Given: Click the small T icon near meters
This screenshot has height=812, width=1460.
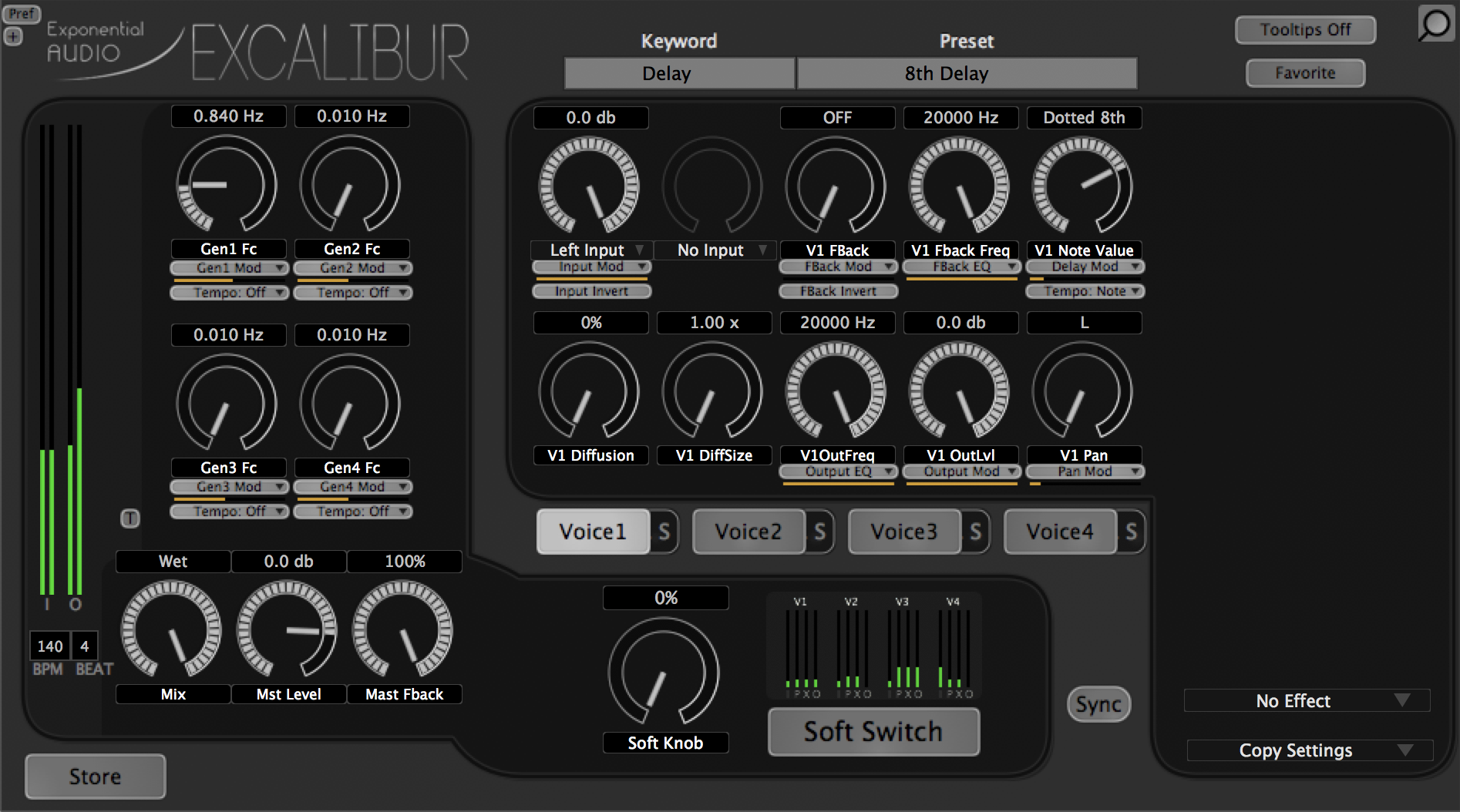Looking at the screenshot, I should (130, 518).
